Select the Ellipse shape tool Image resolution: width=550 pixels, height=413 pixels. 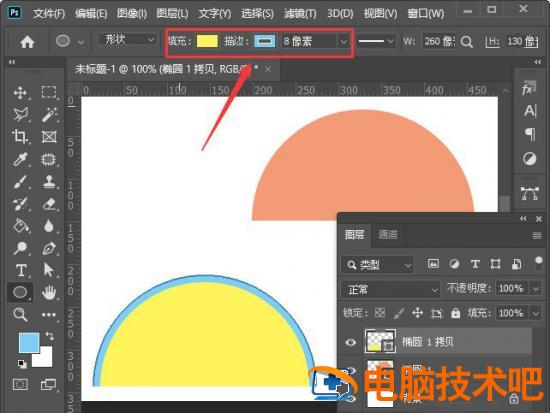(20, 292)
